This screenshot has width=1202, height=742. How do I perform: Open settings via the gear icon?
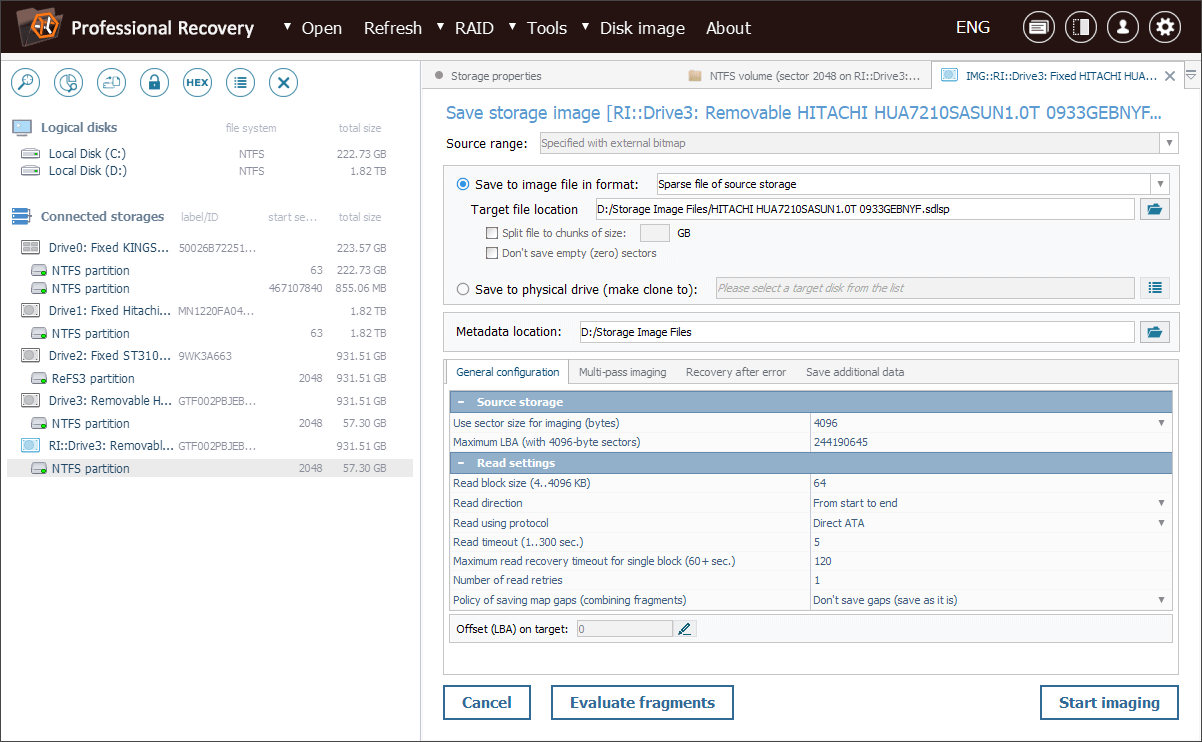pyautogui.click(x=1165, y=27)
